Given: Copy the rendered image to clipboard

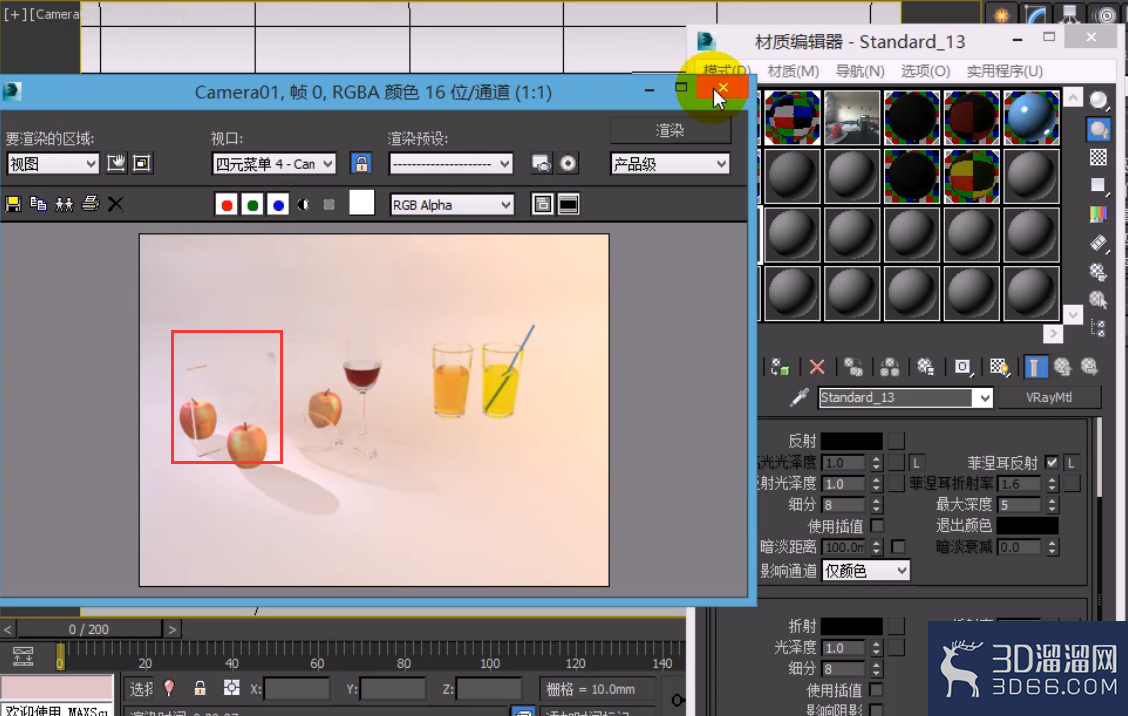Looking at the screenshot, I should 38,204.
